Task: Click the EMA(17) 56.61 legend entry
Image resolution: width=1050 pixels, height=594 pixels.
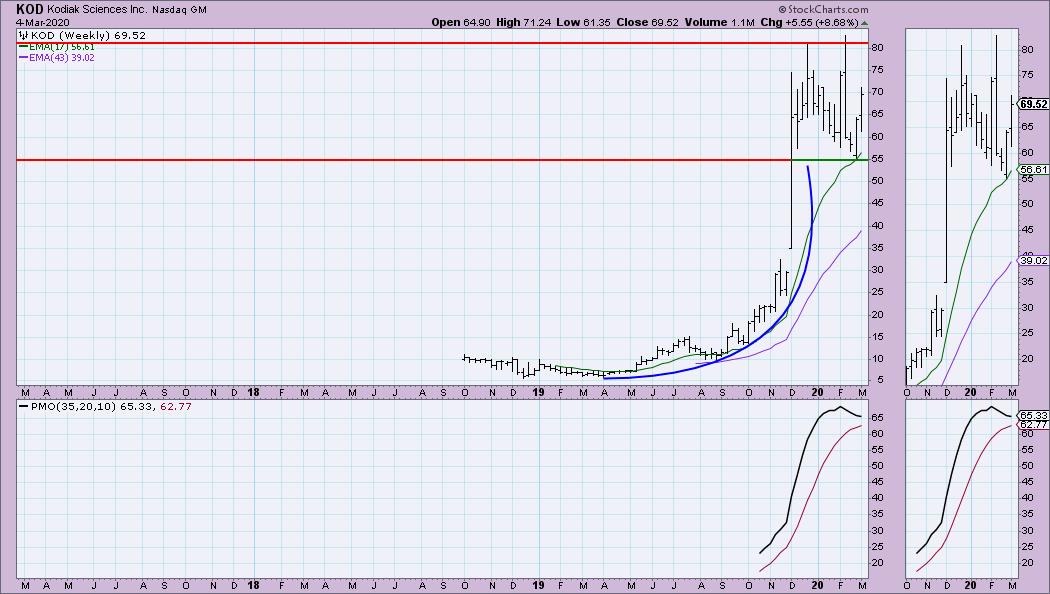Action: tap(57, 47)
